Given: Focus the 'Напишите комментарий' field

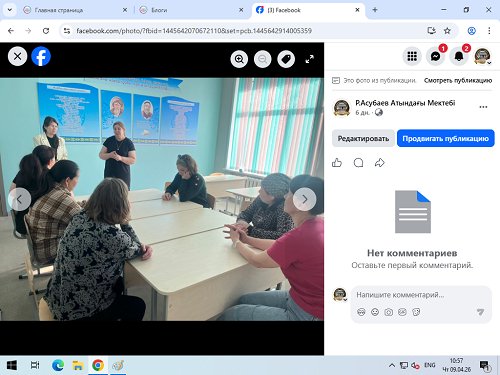Looking at the screenshot, I should pyautogui.click(x=421, y=295).
